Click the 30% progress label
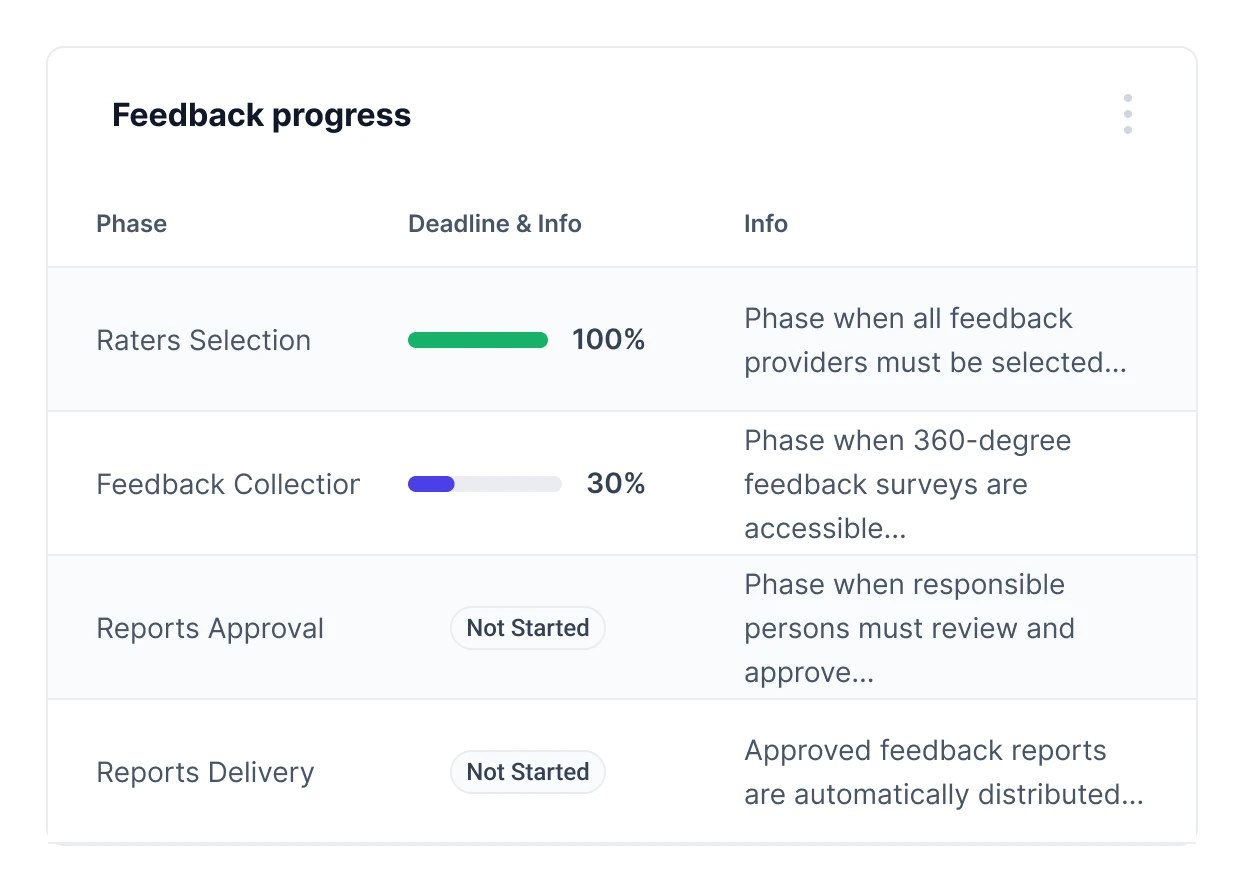The height and width of the screenshot is (892, 1244). [x=615, y=485]
